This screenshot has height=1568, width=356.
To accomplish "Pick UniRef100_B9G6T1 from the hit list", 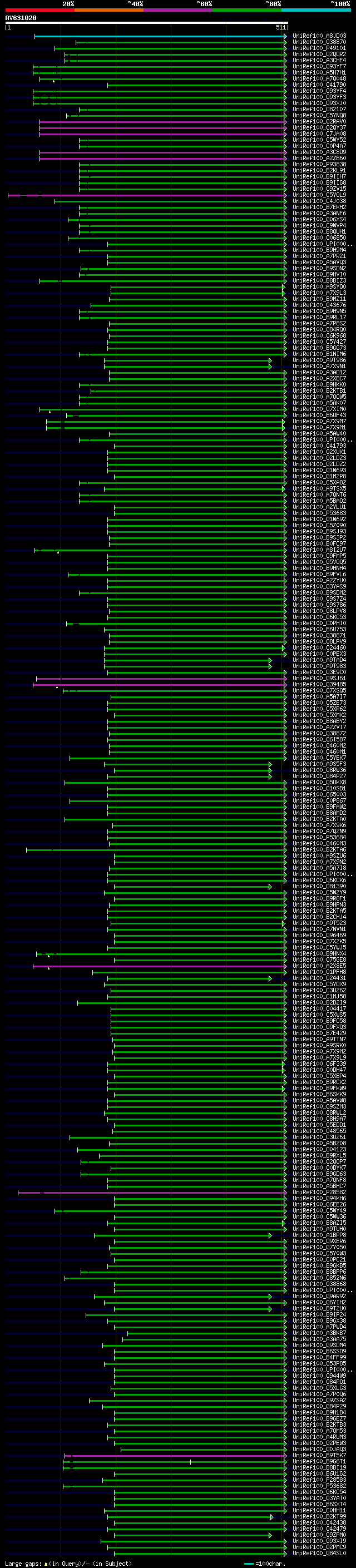I will point(319,1461).
